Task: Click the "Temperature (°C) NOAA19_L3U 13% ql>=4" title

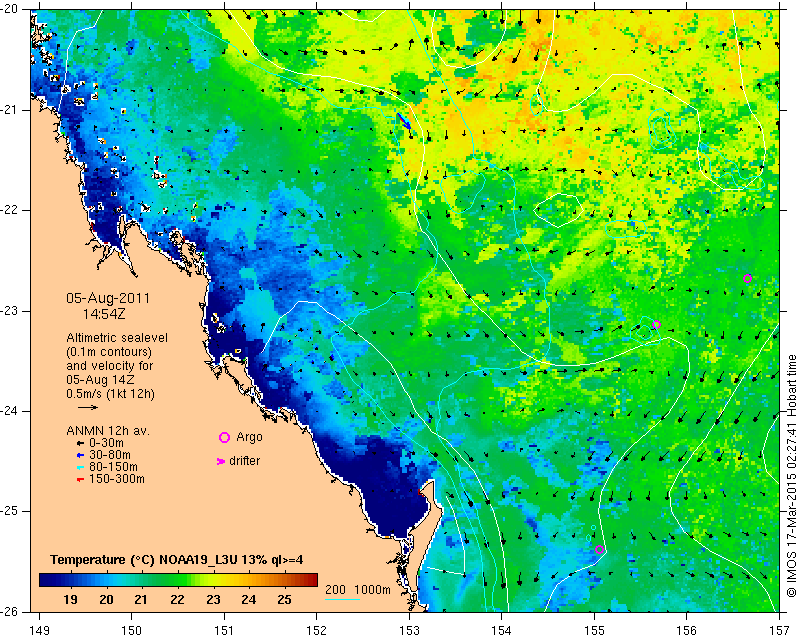Action: (x=177, y=560)
